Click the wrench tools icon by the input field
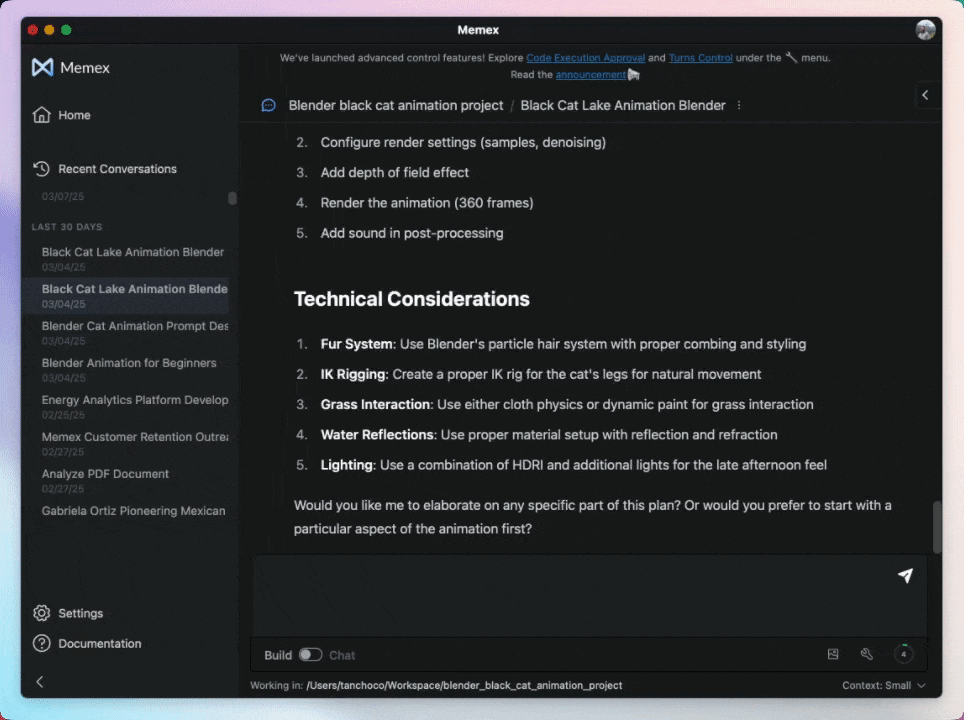Viewport: 964px width, 720px height. (866, 653)
